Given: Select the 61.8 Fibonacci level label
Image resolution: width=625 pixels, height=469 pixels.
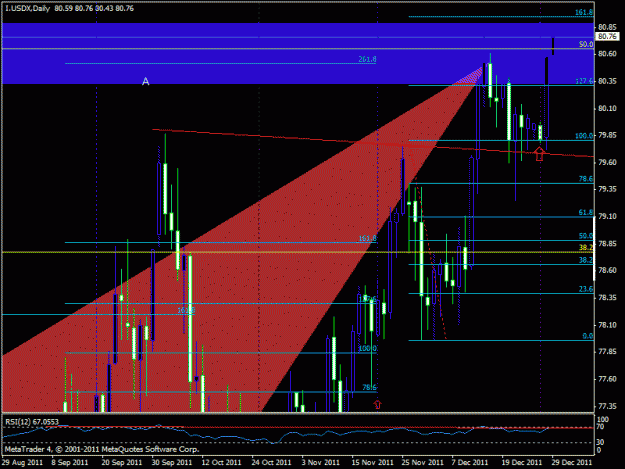Looking at the screenshot, I should coord(586,213).
